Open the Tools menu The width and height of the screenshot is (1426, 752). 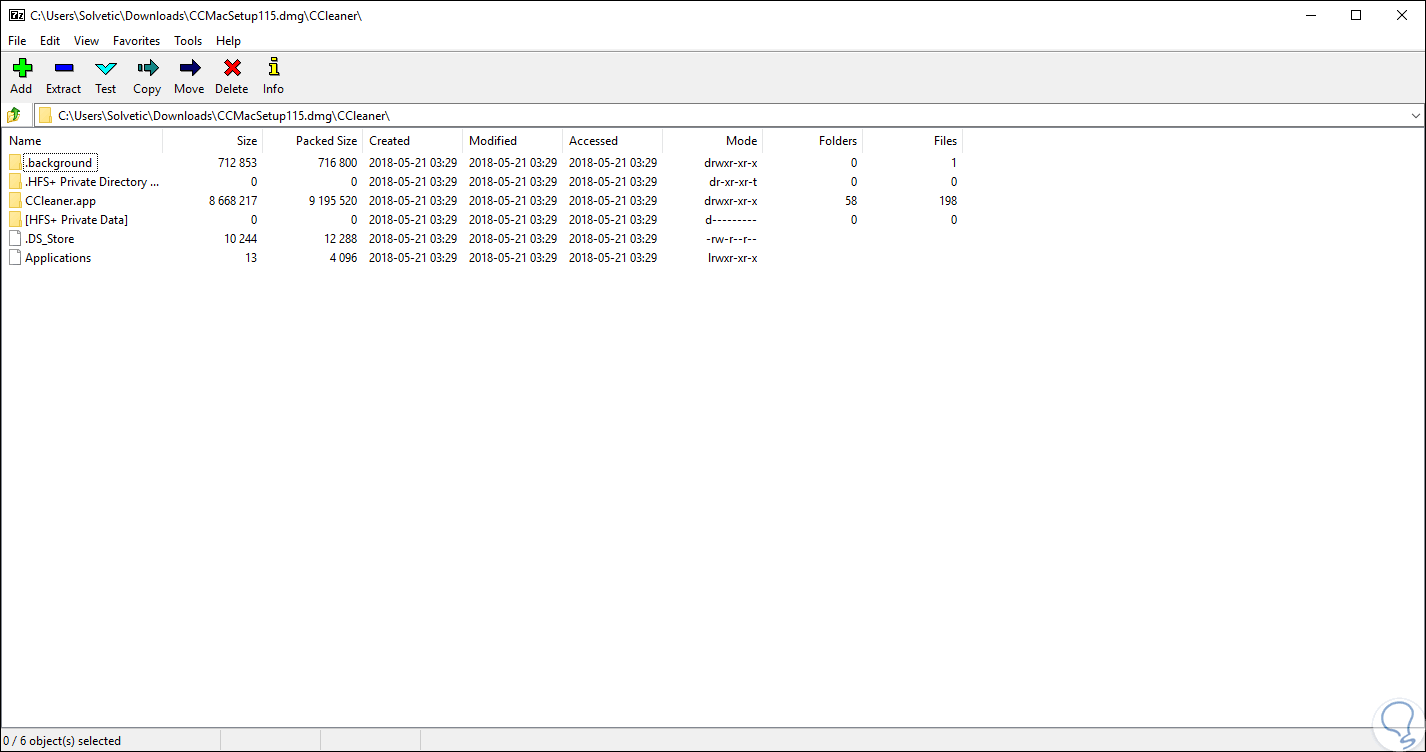click(188, 41)
